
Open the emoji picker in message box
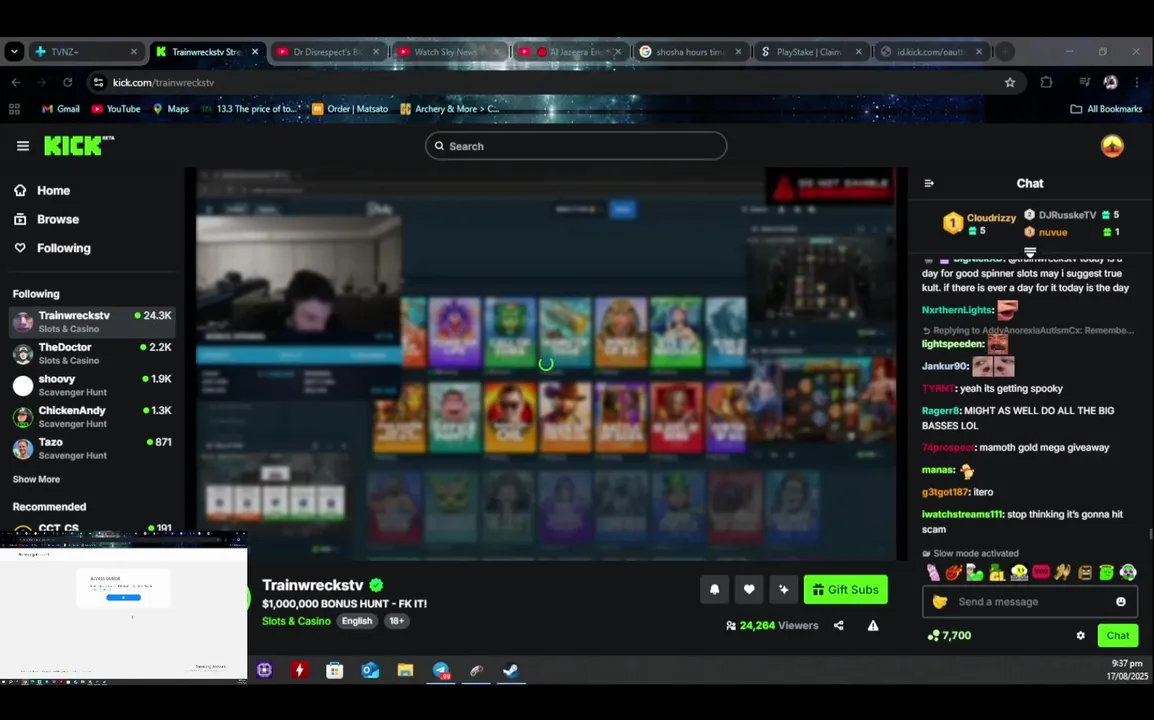coord(1121,601)
